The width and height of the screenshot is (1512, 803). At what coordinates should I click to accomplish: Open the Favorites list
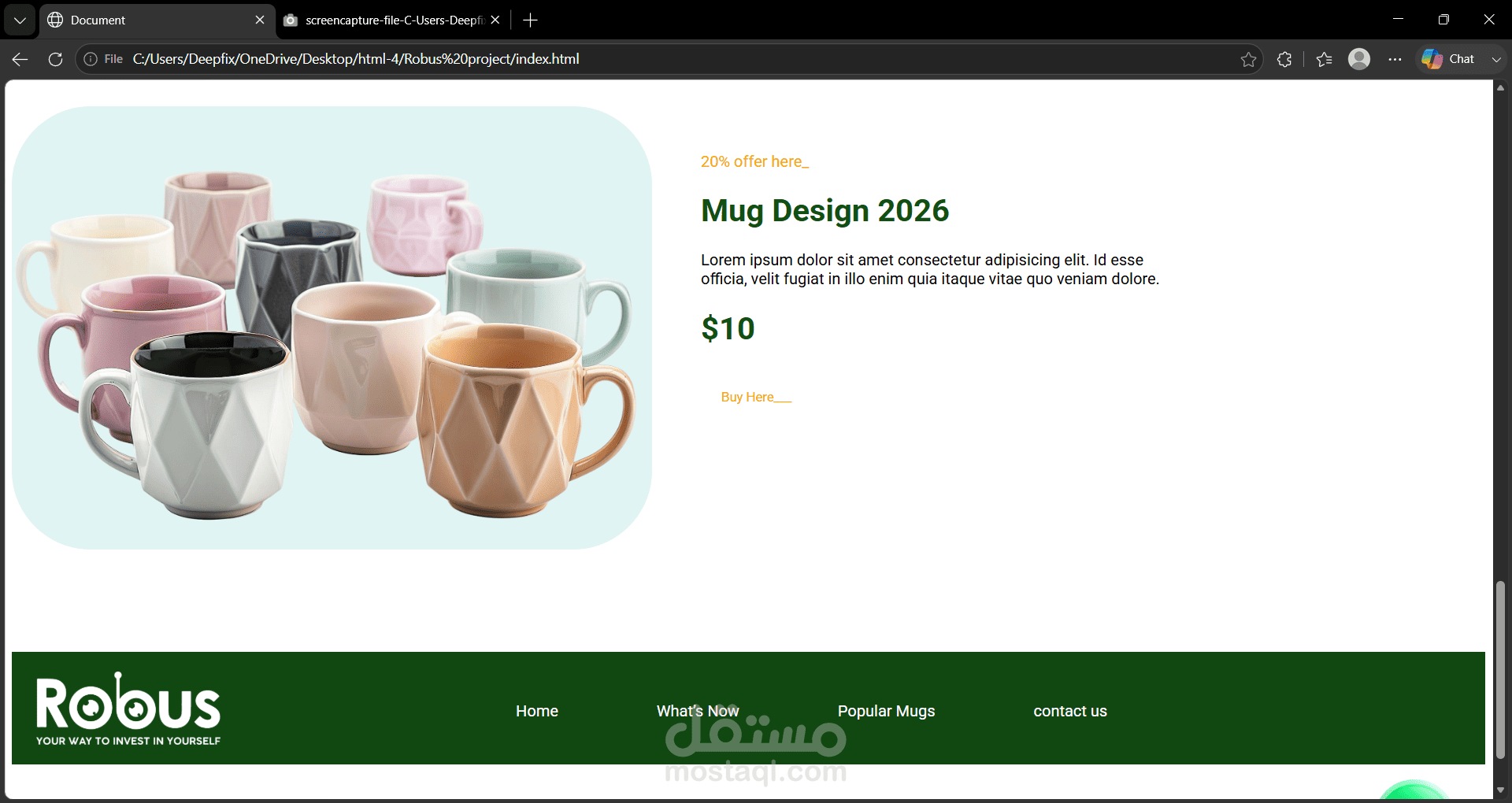(1324, 59)
